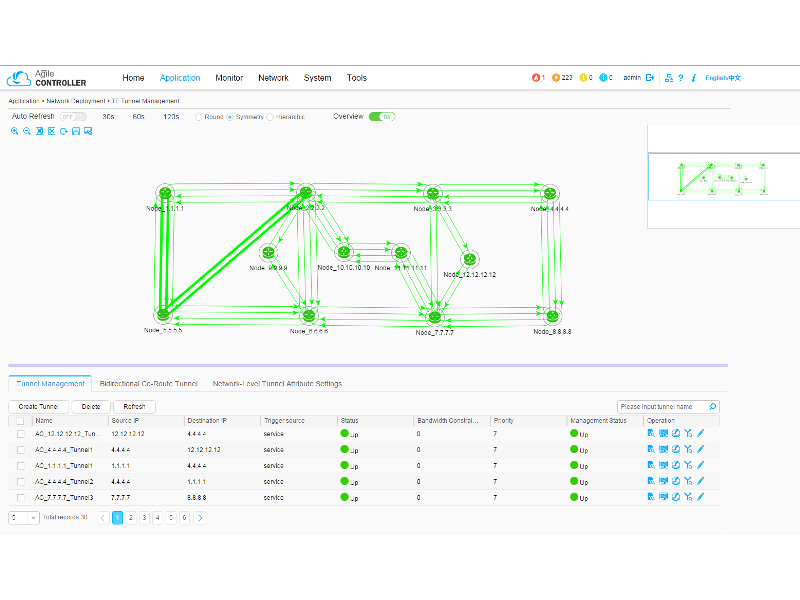Select the Hierarchic layout radio button
Viewport: 800px width, 600px height.
coord(270,117)
